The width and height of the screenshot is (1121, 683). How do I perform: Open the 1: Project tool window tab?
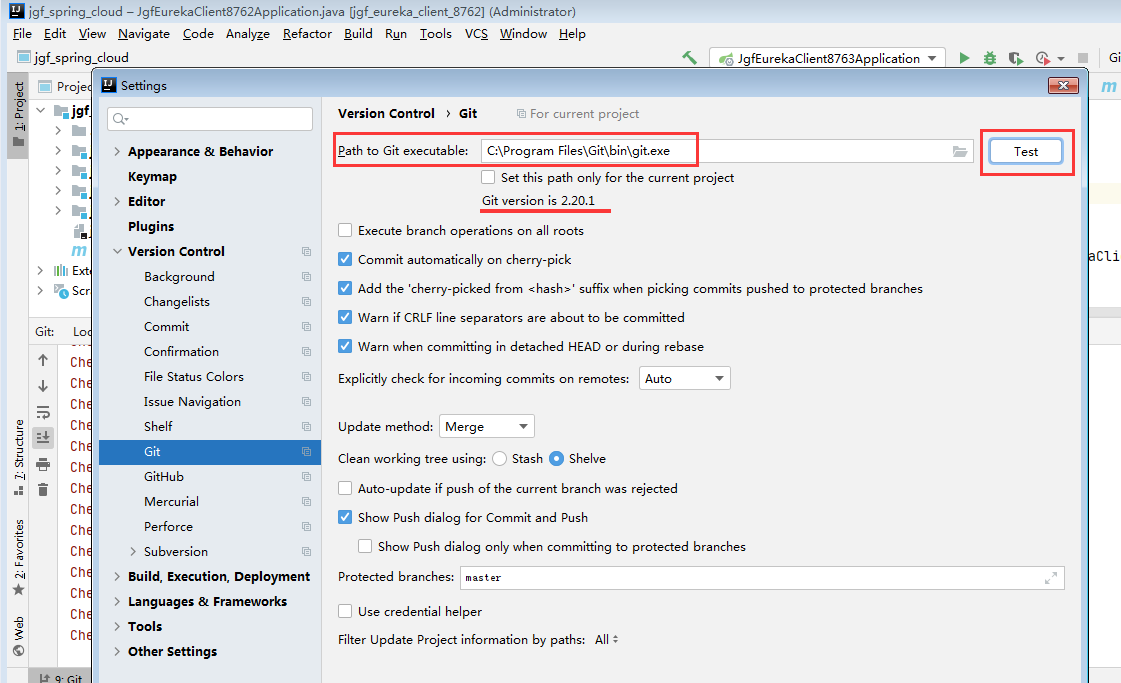coord(19,114)
